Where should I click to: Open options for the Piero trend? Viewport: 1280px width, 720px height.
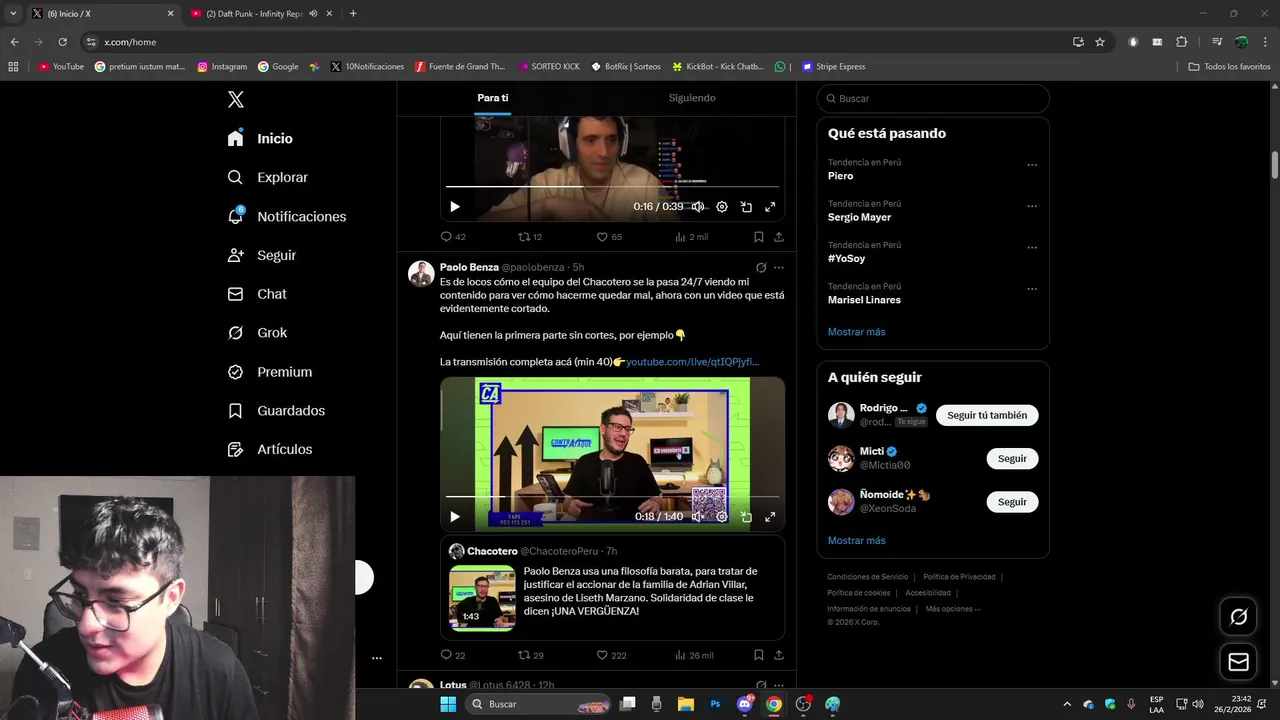tap(1032, 165)
